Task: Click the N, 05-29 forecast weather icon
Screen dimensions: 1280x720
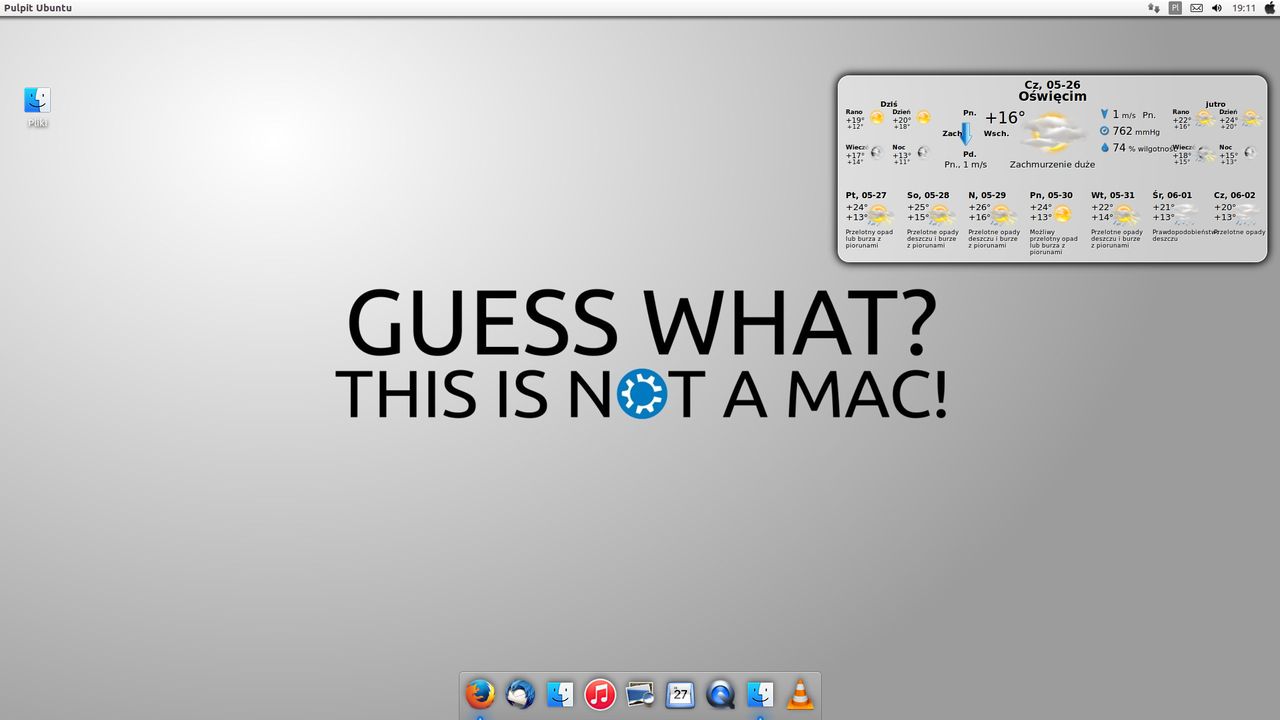Action: pyautogui.click(x=1003, y=214)
